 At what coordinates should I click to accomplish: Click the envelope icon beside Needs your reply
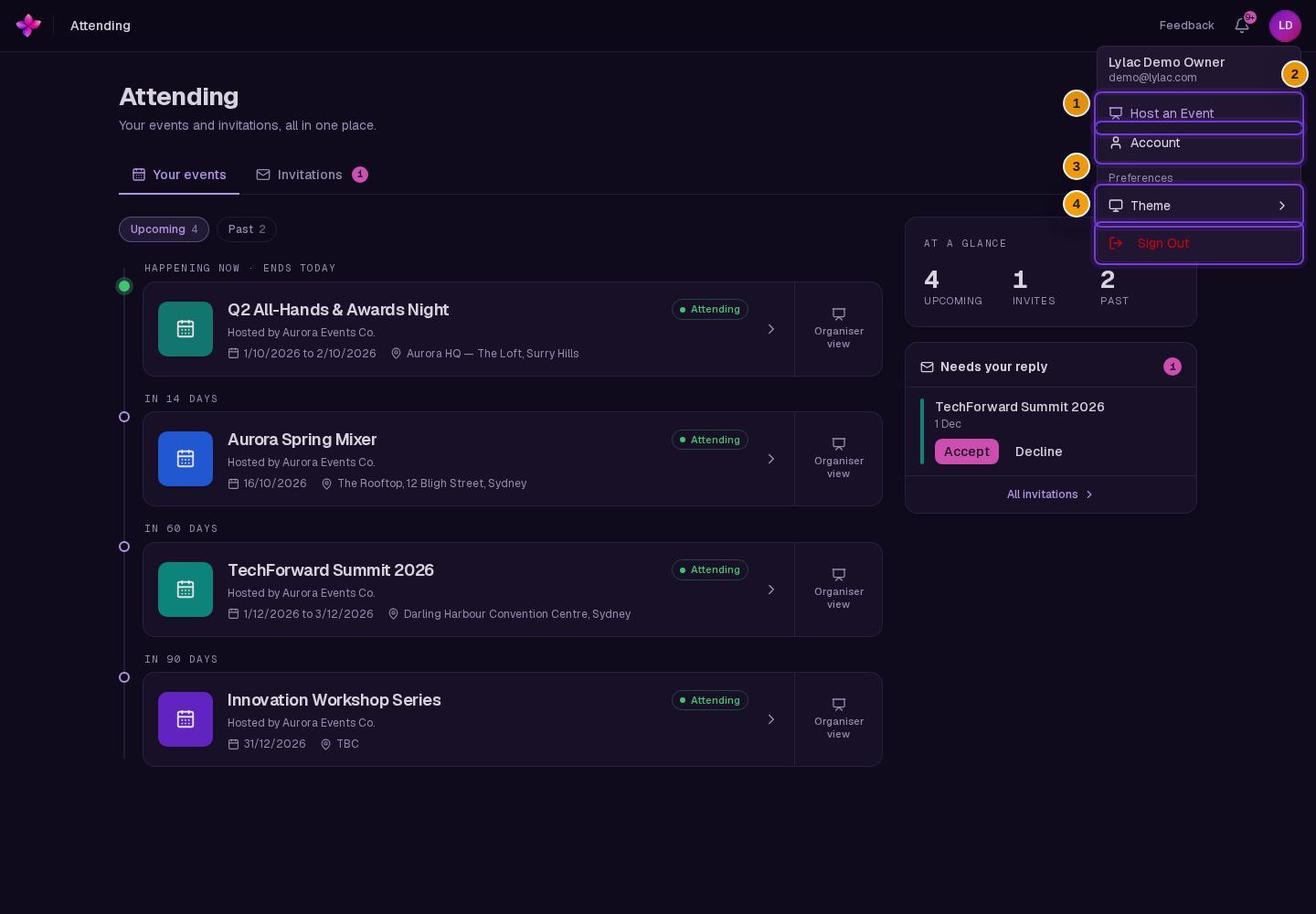[927, 367]
